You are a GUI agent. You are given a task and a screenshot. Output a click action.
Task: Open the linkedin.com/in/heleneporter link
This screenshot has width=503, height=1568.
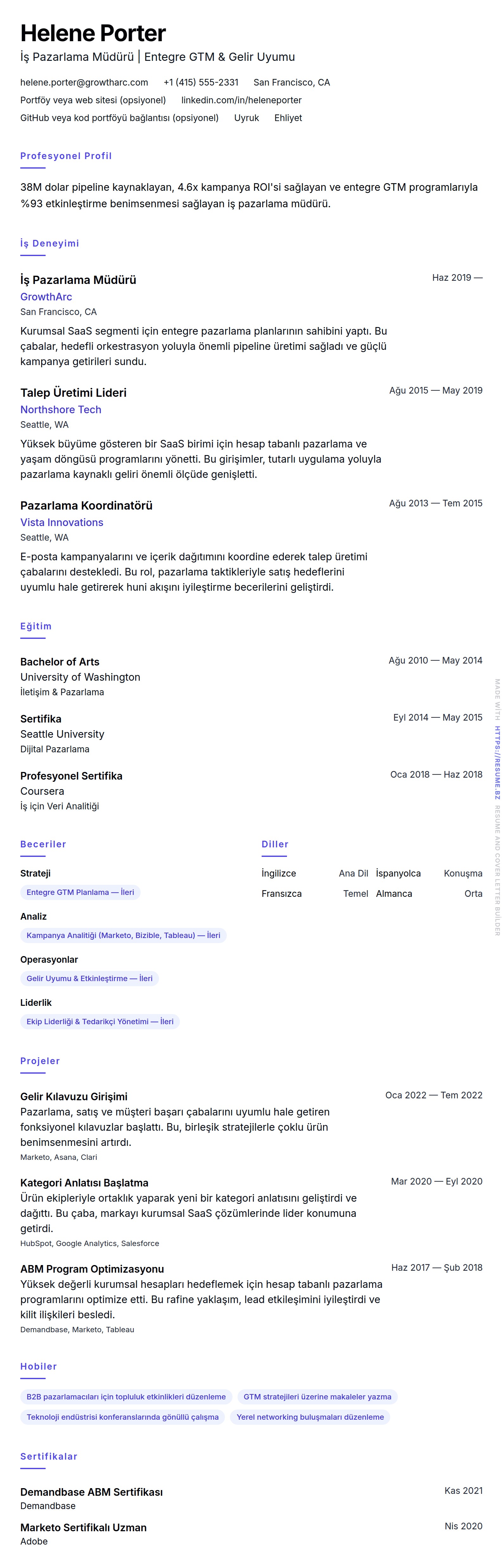pyautogui.click(x=241, y=100)
